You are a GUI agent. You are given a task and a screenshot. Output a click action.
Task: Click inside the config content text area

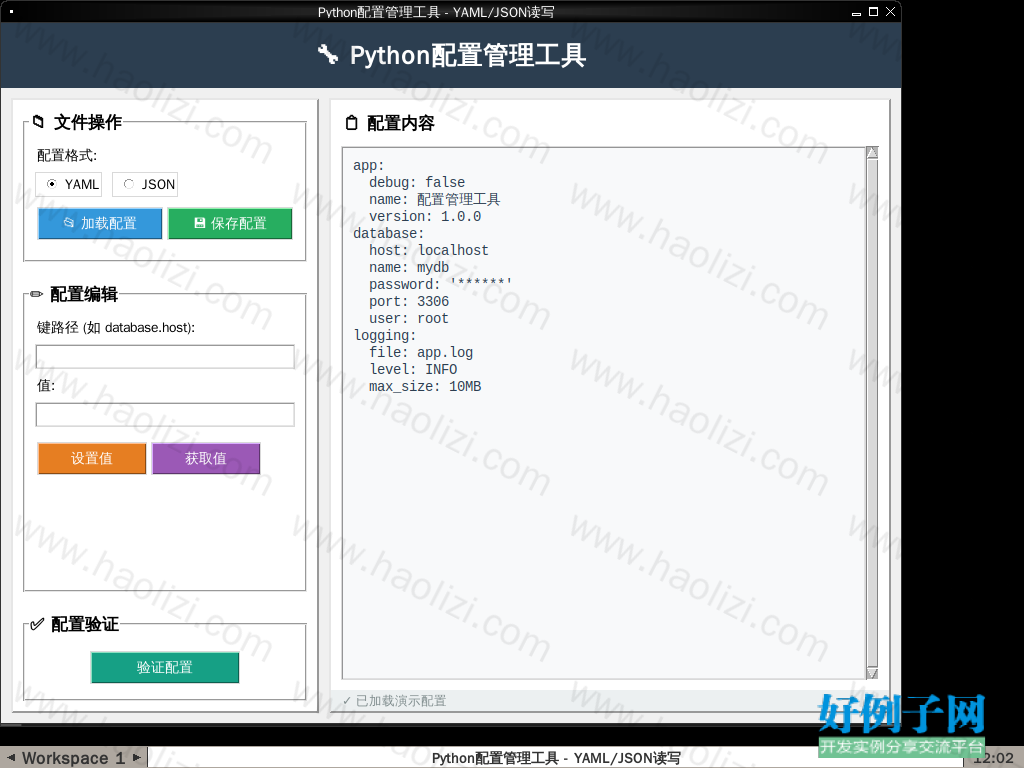click(605, 413)
